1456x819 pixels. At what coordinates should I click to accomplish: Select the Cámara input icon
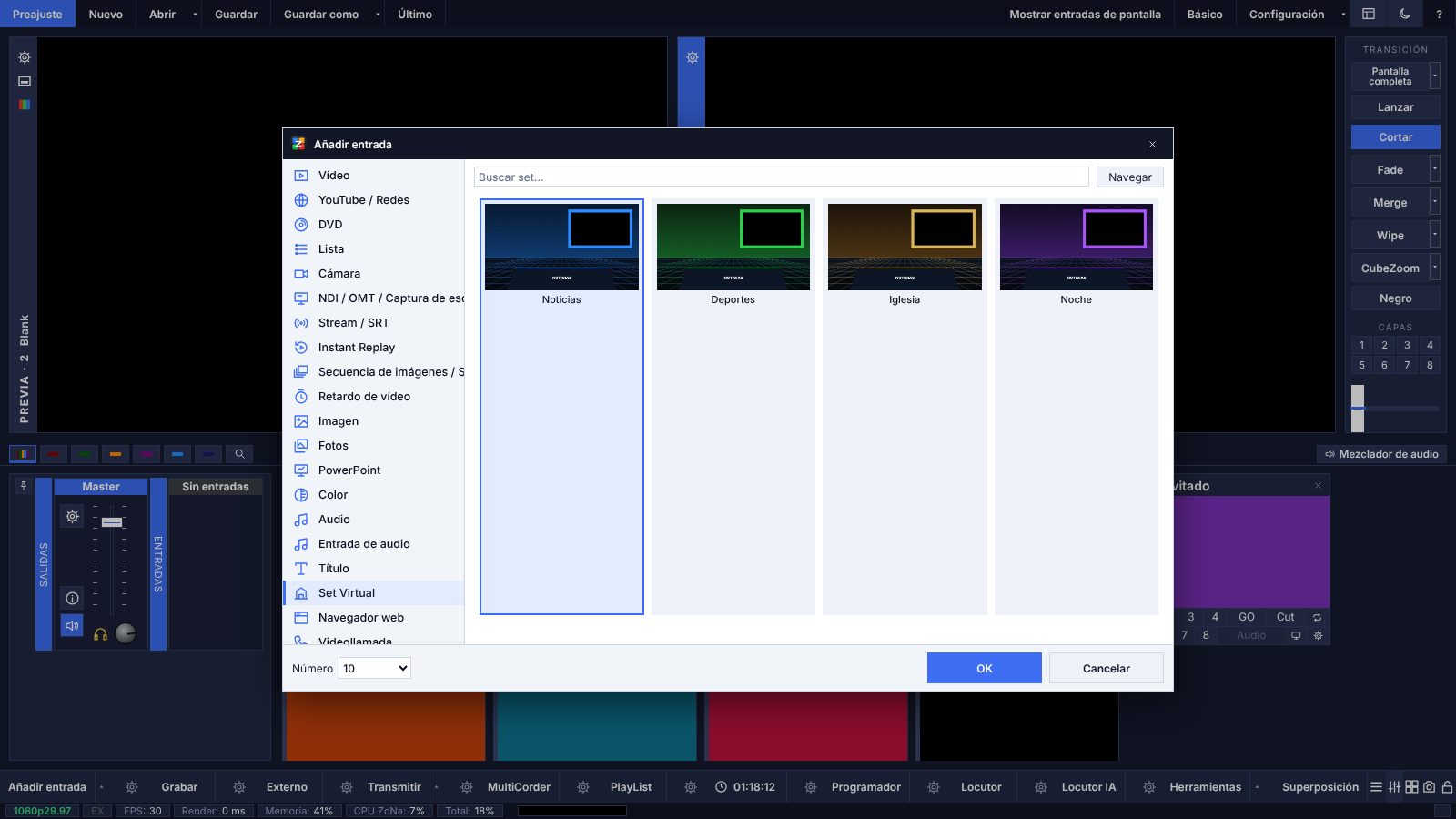(301, 274)
